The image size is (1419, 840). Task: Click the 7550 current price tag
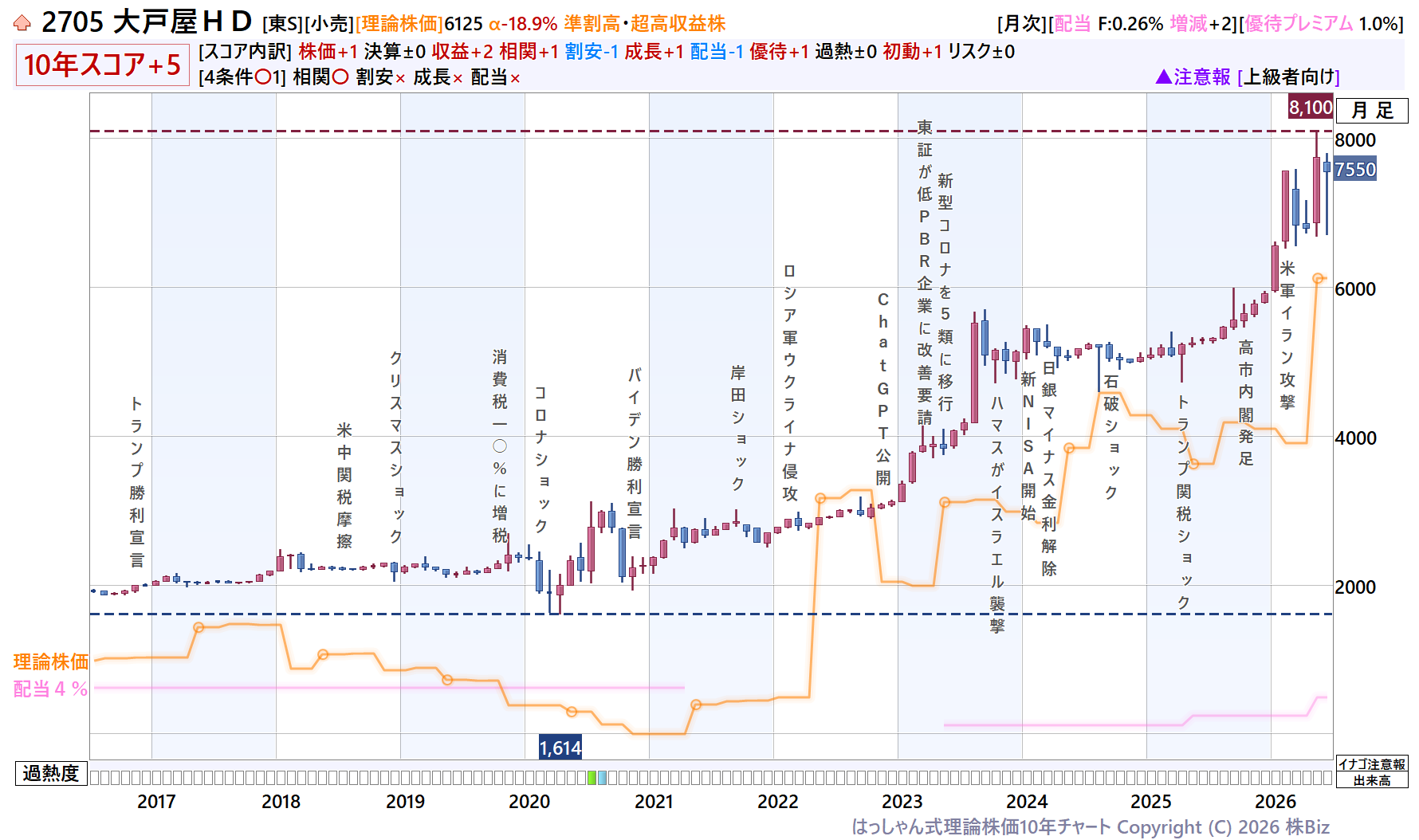1355,169
